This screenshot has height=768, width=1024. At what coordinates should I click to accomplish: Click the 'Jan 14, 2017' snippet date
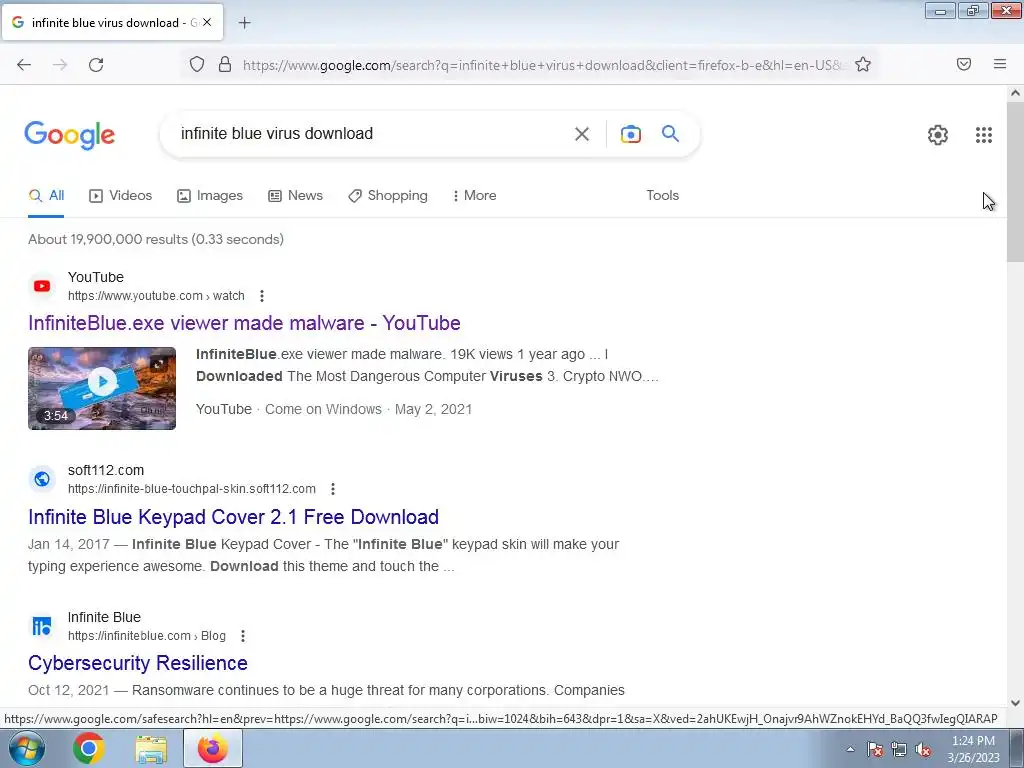(x=69, y=545)
